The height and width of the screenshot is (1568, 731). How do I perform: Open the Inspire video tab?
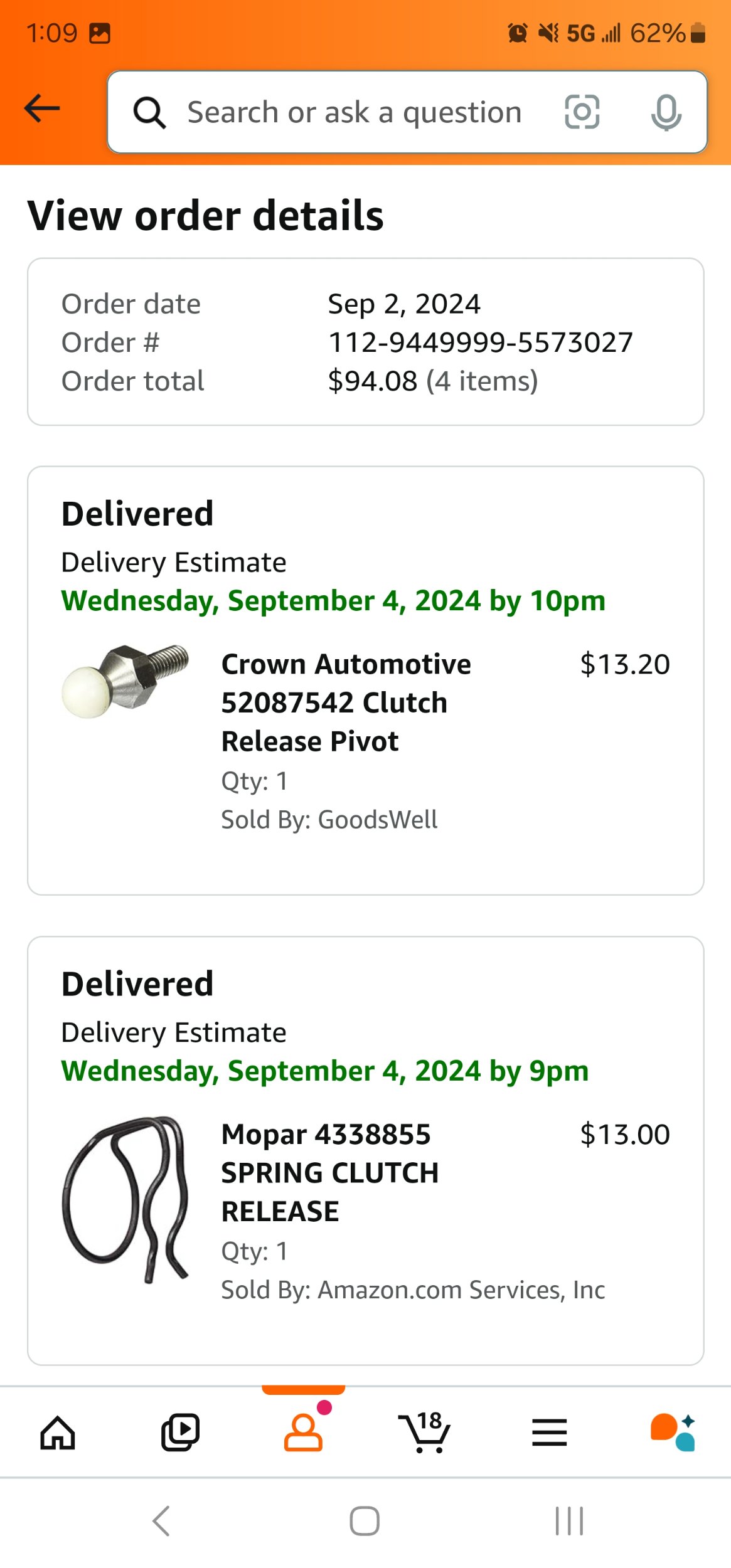pos(180,1433)
